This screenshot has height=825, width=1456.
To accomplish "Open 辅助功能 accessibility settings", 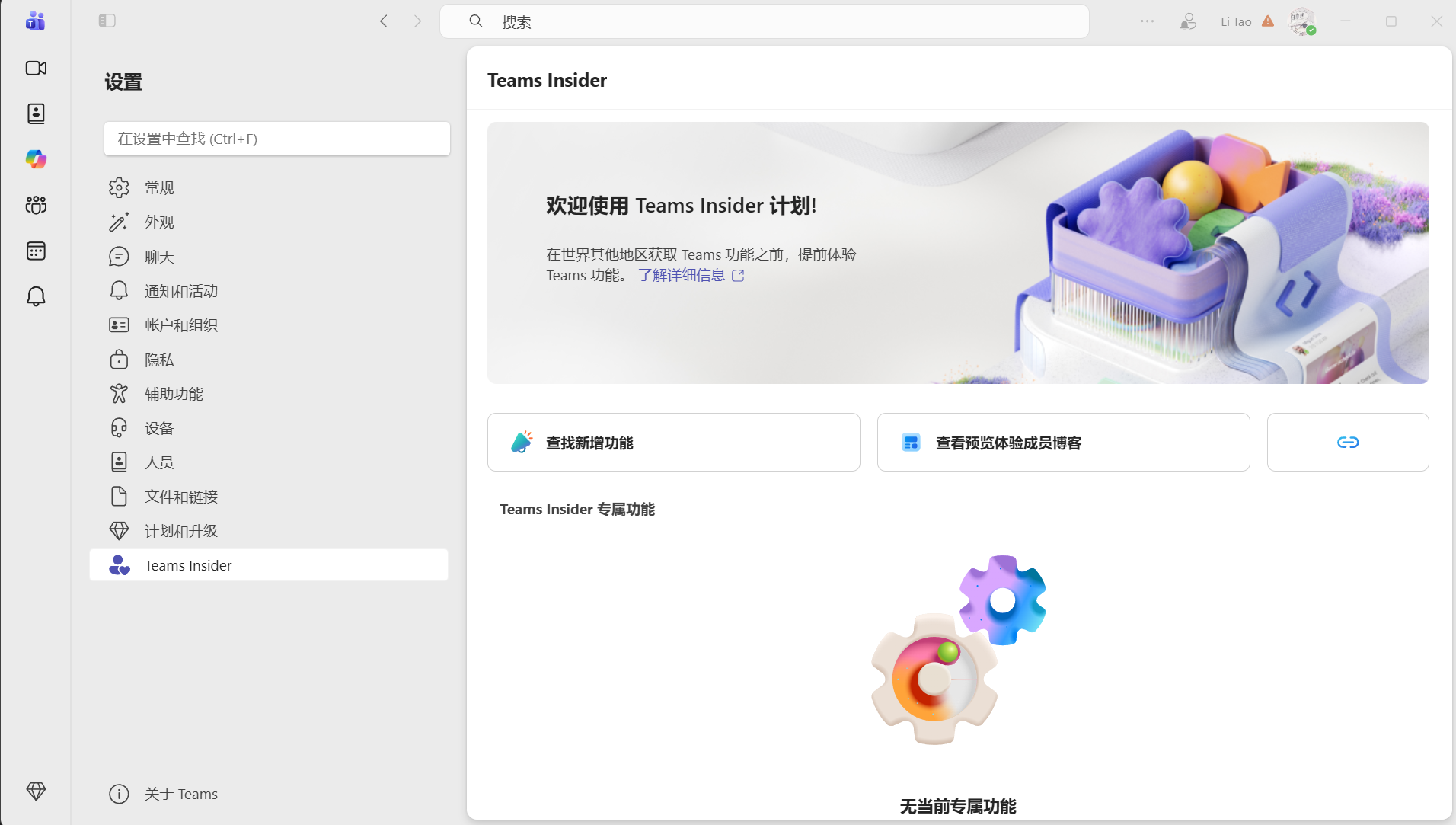I will tap(269, 394).
